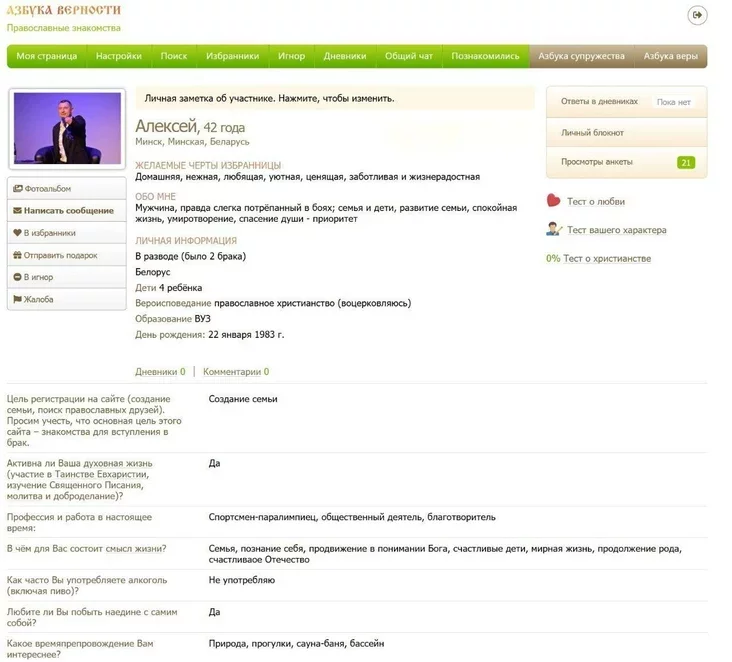Click the character test person icon
The height and width of the screenshot is (662, 732).
pos(553,229)
